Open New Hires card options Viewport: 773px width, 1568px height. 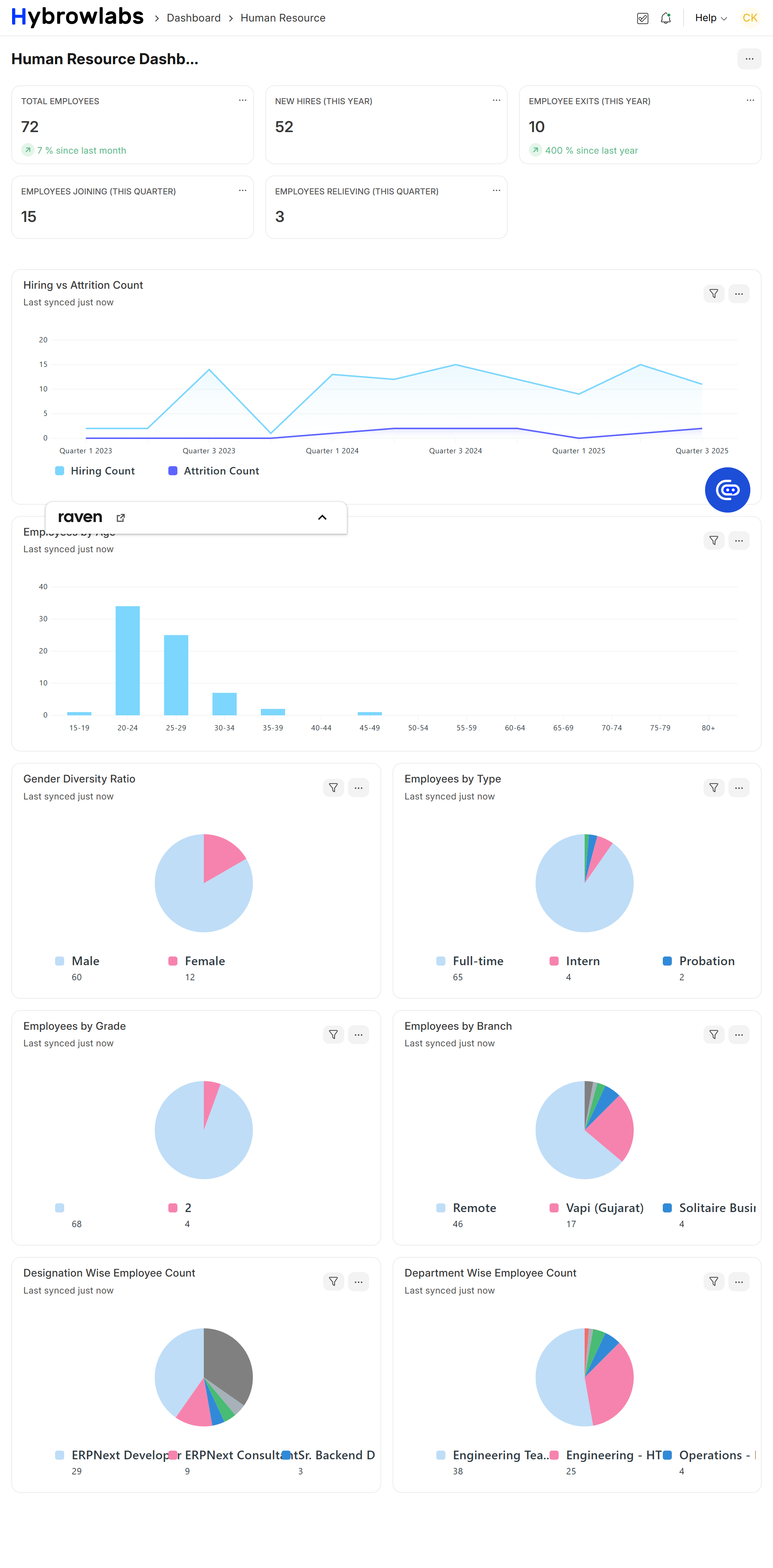(x=497, y=100)
